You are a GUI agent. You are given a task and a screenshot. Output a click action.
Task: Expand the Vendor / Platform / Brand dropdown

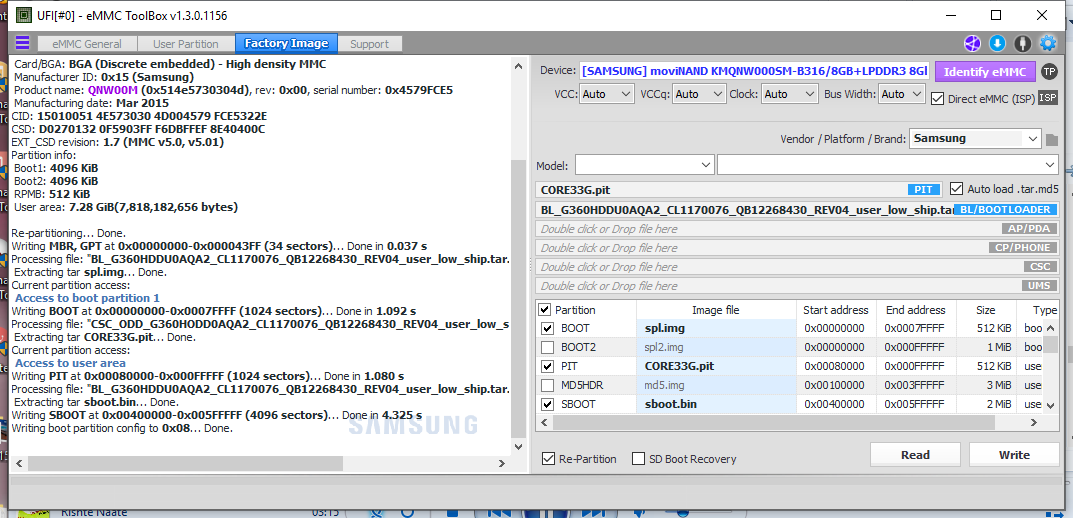[976, 138]
